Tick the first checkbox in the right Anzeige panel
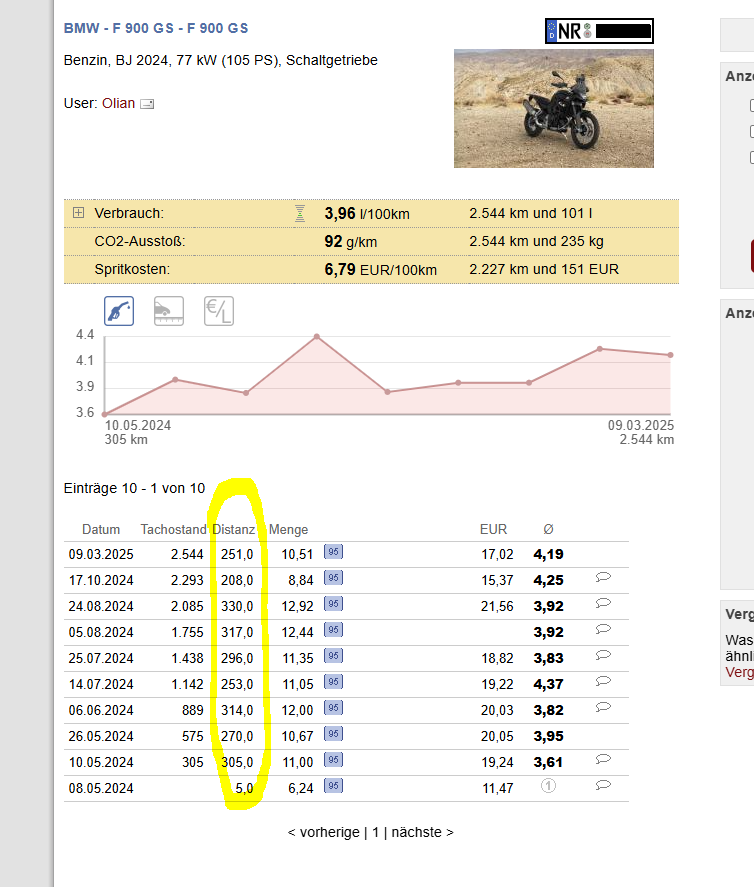 point(752,105)
